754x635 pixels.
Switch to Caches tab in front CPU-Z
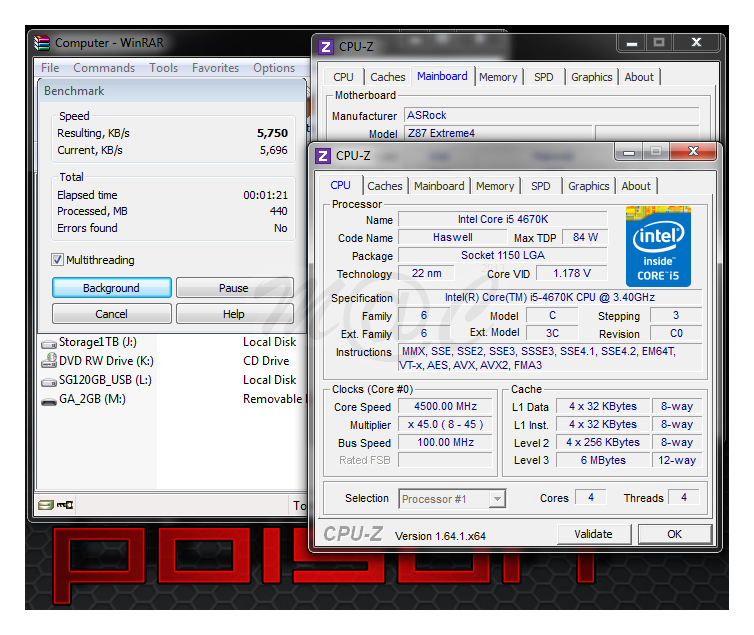(385, 186)
